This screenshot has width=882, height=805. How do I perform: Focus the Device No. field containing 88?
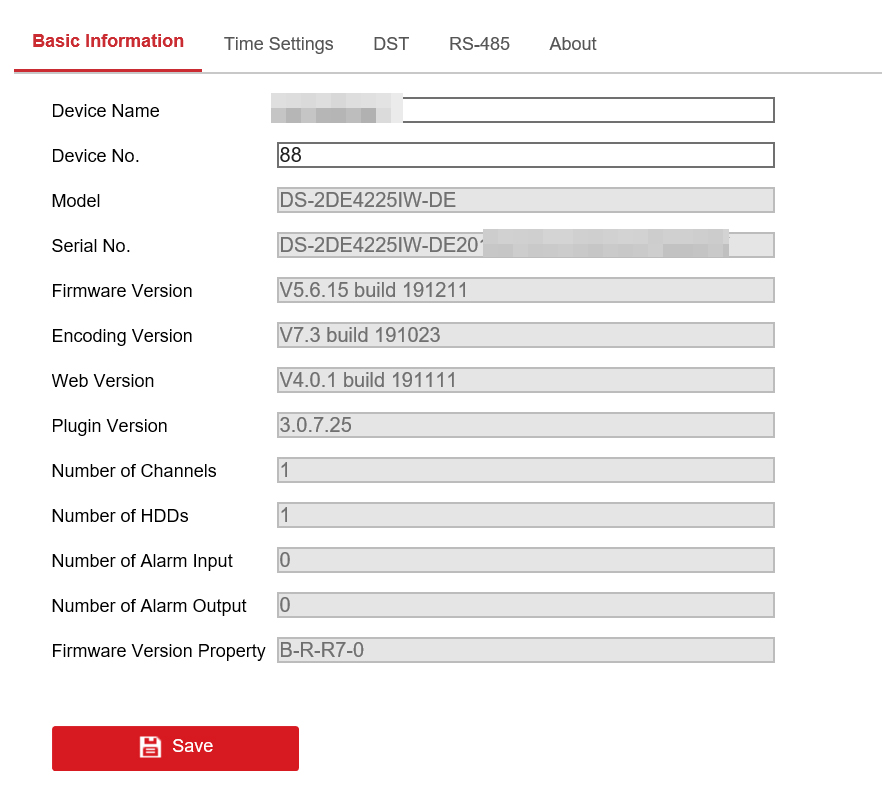(x=525, y=155)
